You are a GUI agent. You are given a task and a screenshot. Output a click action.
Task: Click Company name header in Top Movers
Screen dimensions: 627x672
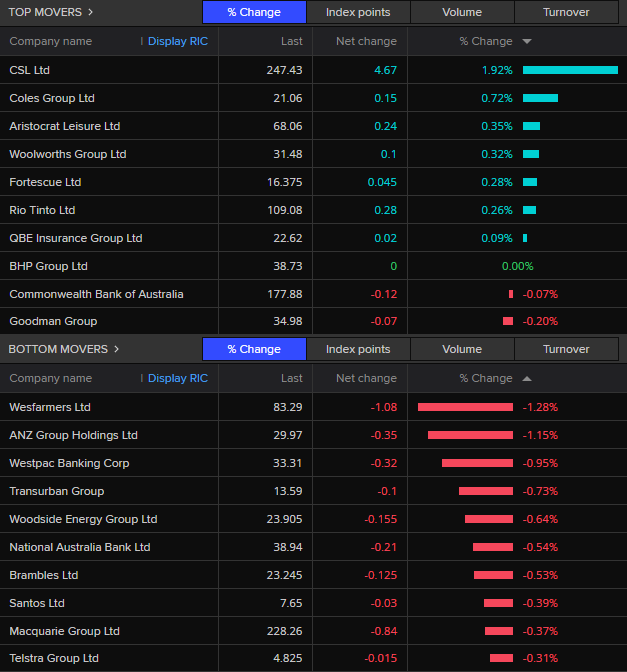click(x=51, y=41)
